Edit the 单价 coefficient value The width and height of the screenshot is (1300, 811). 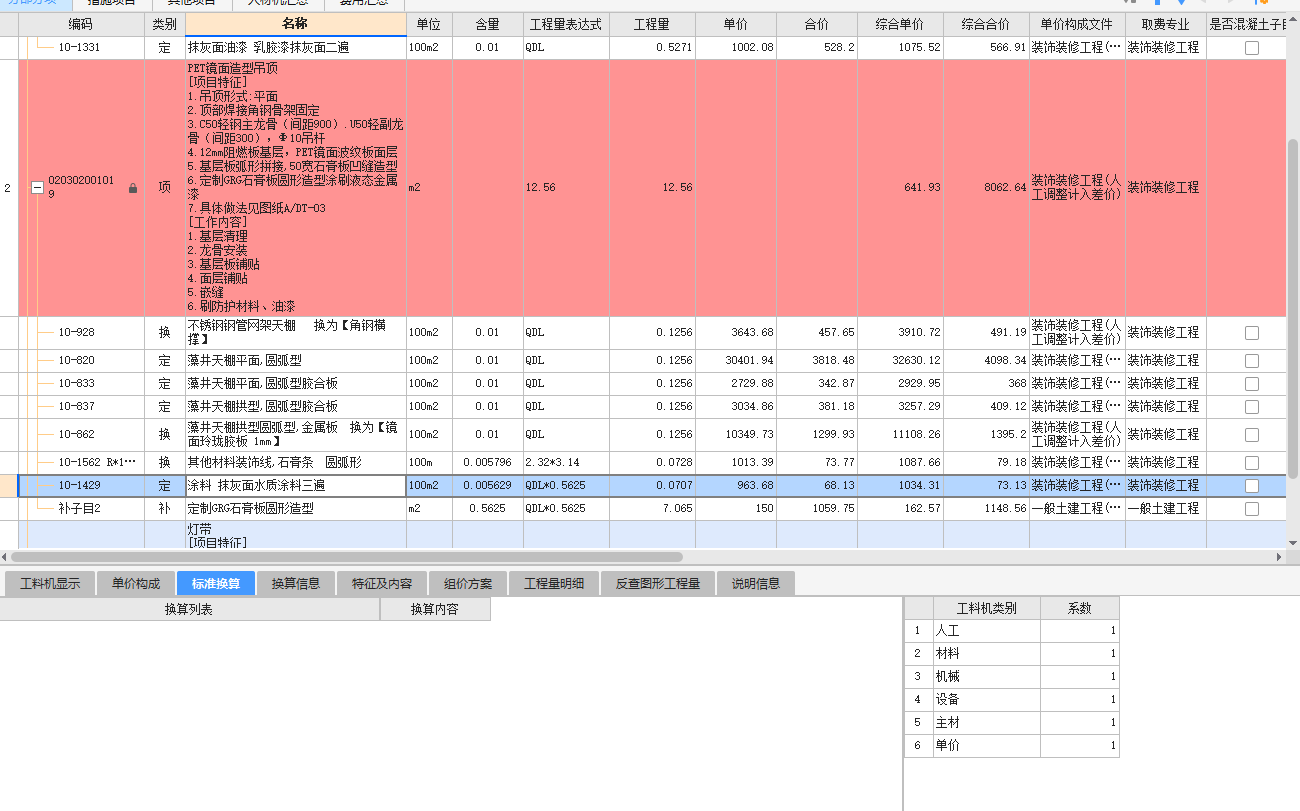[x=1079, y=746]
